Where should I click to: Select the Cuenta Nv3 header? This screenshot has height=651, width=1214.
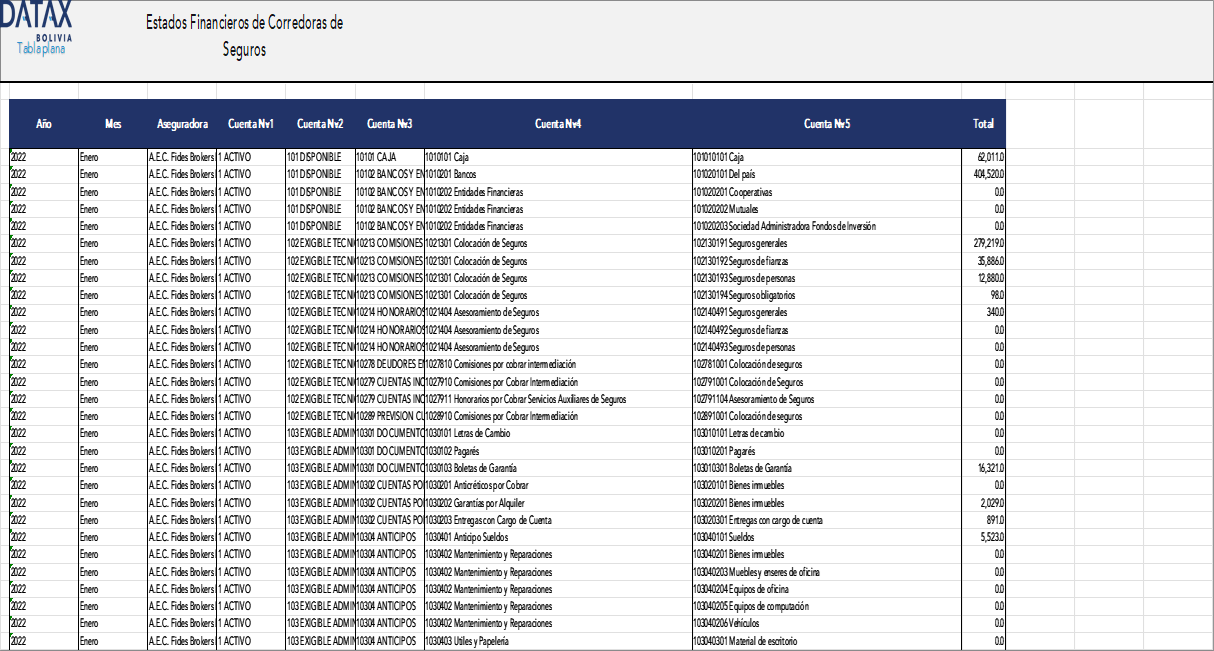[x=390, y=124]
